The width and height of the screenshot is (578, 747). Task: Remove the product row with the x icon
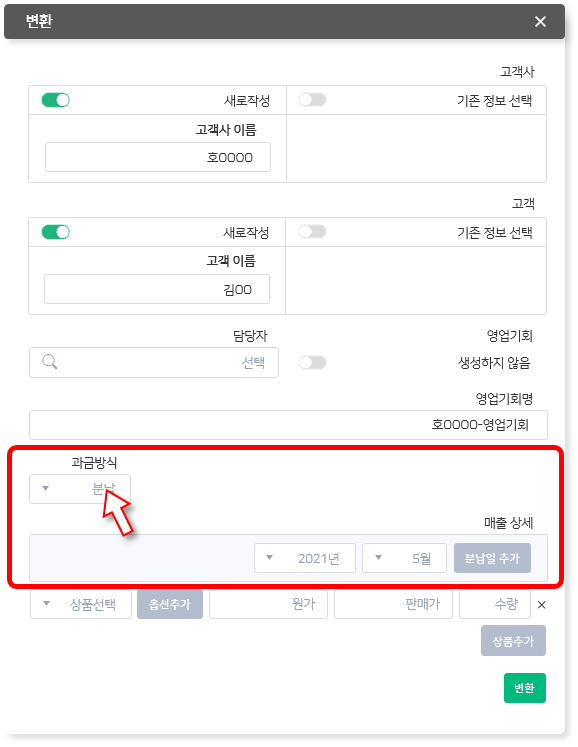[541, 605]
